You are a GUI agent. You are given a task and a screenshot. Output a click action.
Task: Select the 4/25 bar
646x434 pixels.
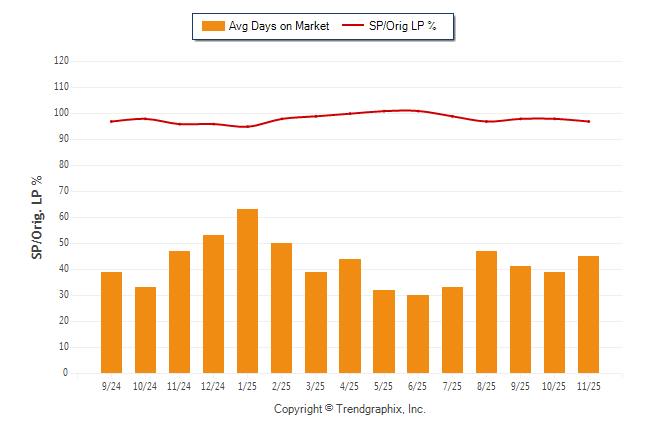(349, 316)
